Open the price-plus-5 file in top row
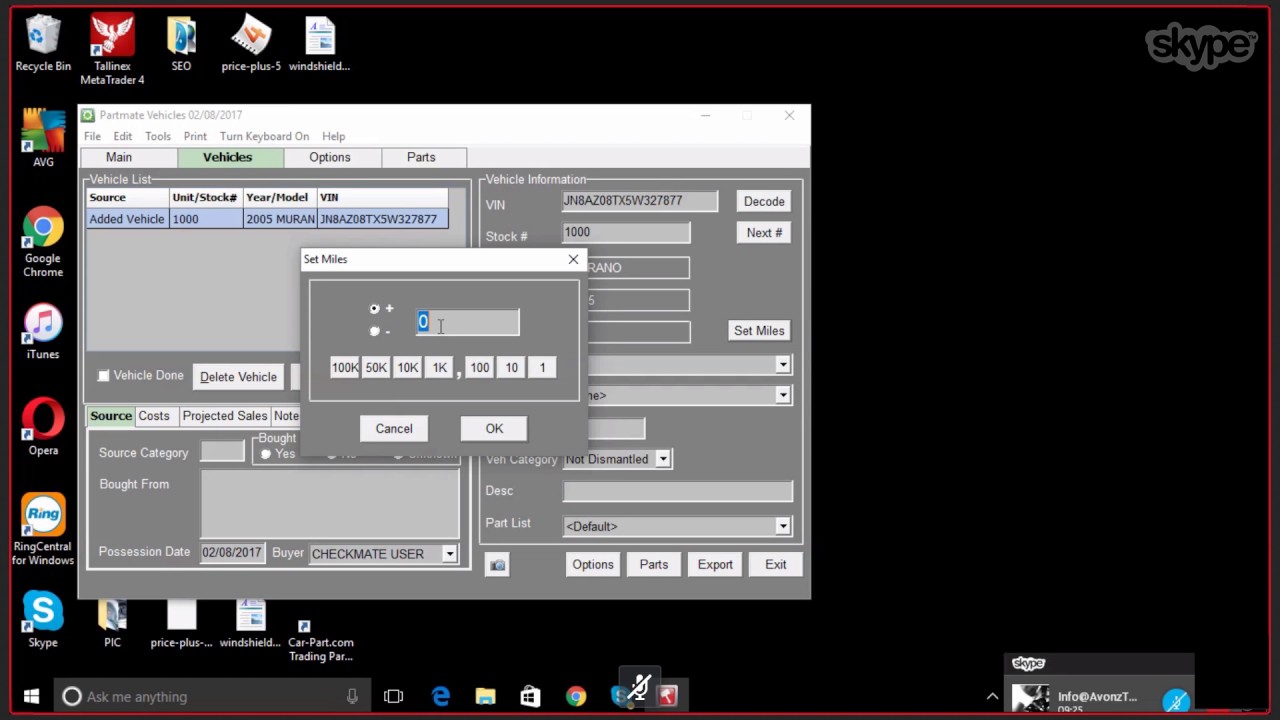Screen dimensions: 1280x720 coord(251,44)
